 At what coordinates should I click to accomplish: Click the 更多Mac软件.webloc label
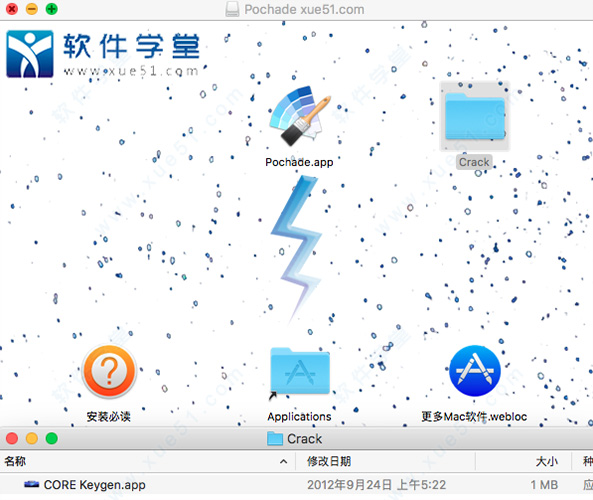tap(474, 416)
